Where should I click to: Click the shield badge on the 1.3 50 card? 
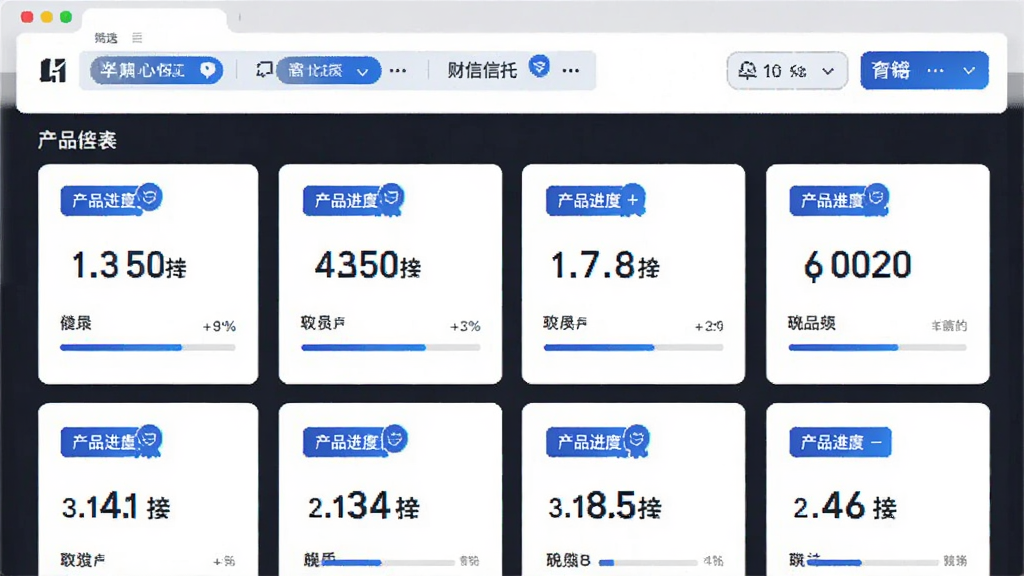[150, 197]
